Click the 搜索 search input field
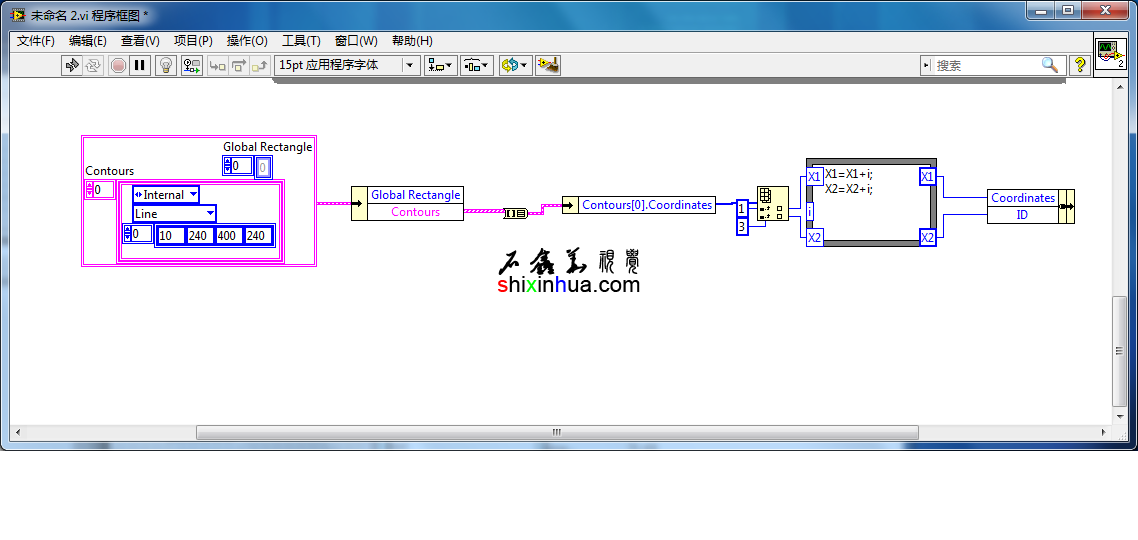The height and width of the screenshot is (540, 1138). [985, 65]
